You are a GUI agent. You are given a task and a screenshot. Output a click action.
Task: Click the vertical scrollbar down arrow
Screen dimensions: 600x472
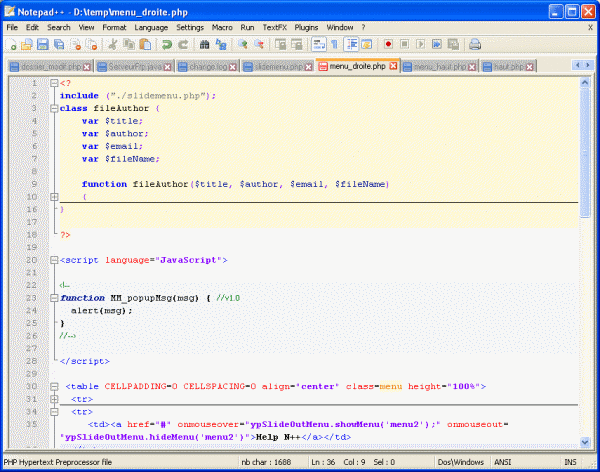[x=585, y=442]
